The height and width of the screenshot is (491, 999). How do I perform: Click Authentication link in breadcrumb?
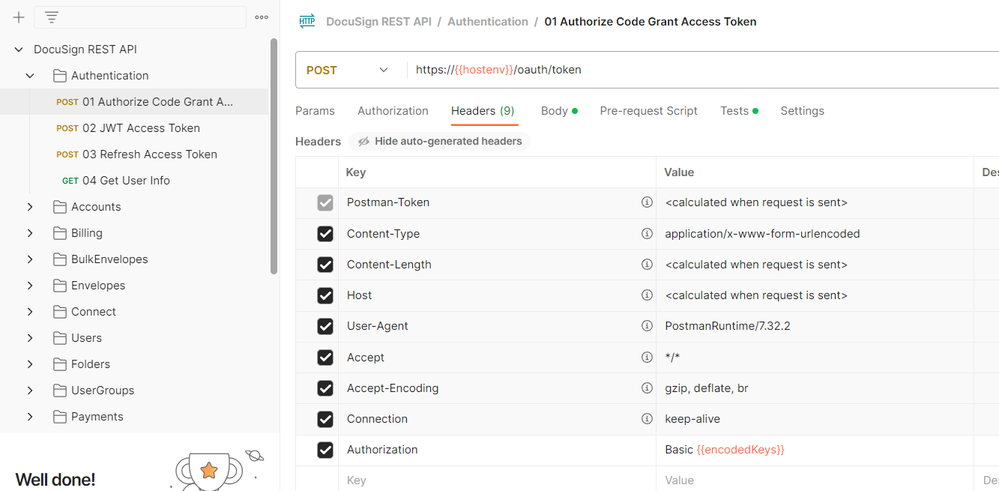pos(487,21)
